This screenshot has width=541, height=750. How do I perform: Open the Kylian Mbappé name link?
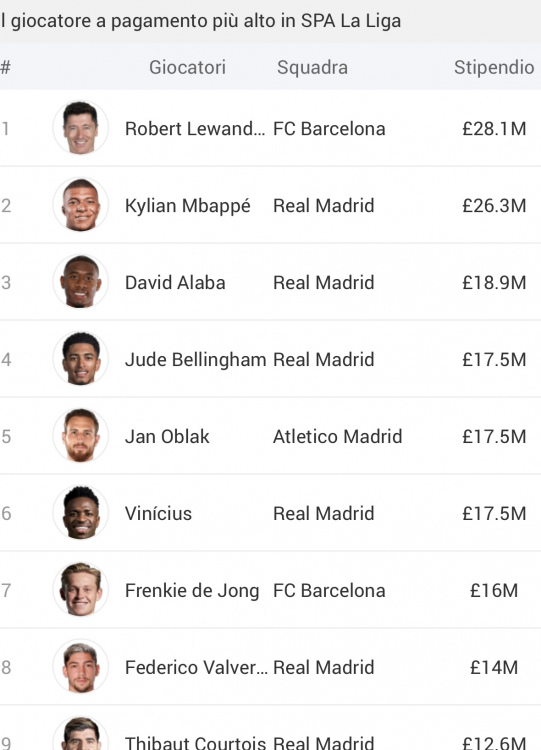point(188,206)
